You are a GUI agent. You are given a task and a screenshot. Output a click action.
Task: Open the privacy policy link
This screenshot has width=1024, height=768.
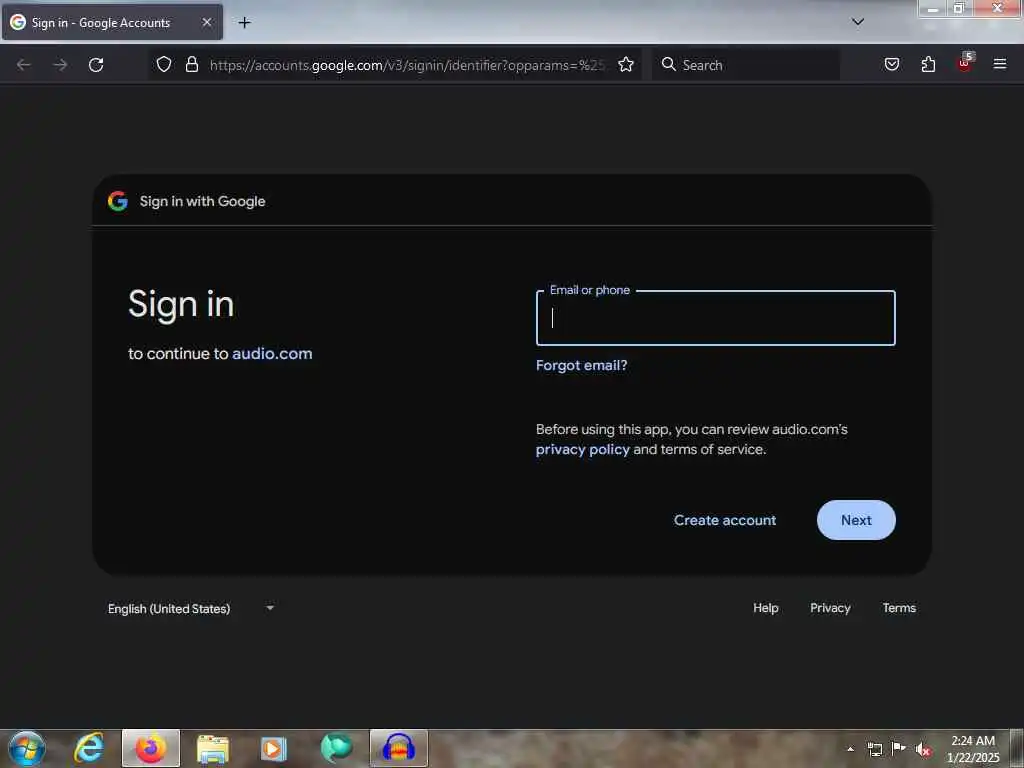[583, 449]
